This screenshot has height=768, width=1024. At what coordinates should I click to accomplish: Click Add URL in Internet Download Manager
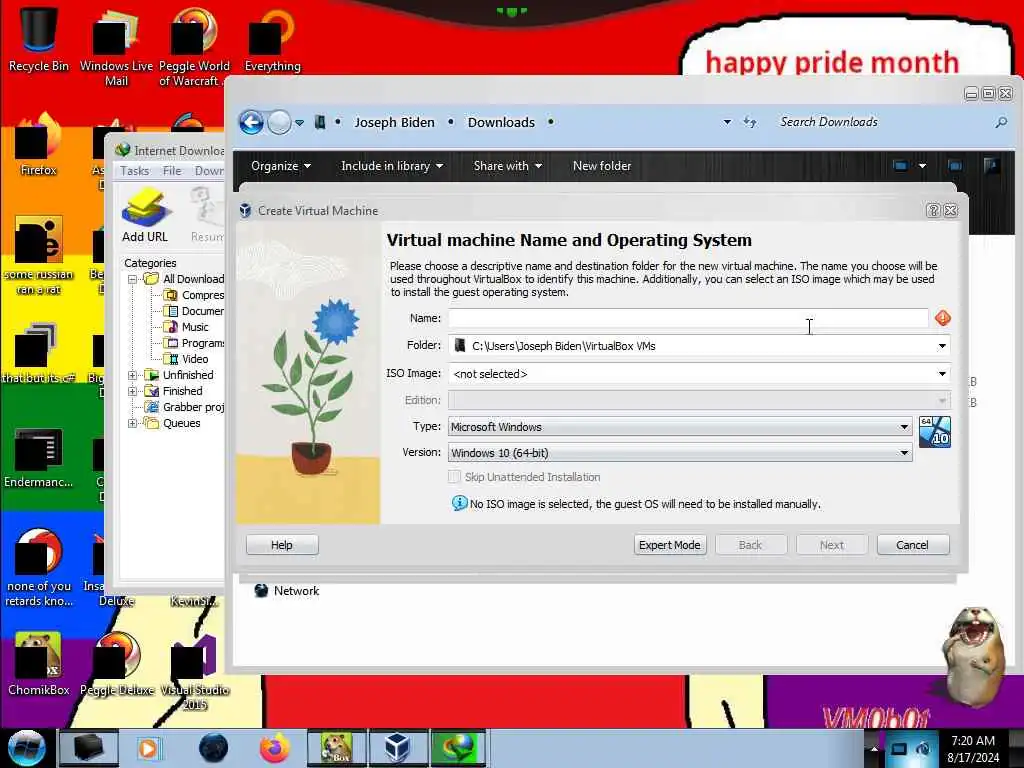pos(145,216)
